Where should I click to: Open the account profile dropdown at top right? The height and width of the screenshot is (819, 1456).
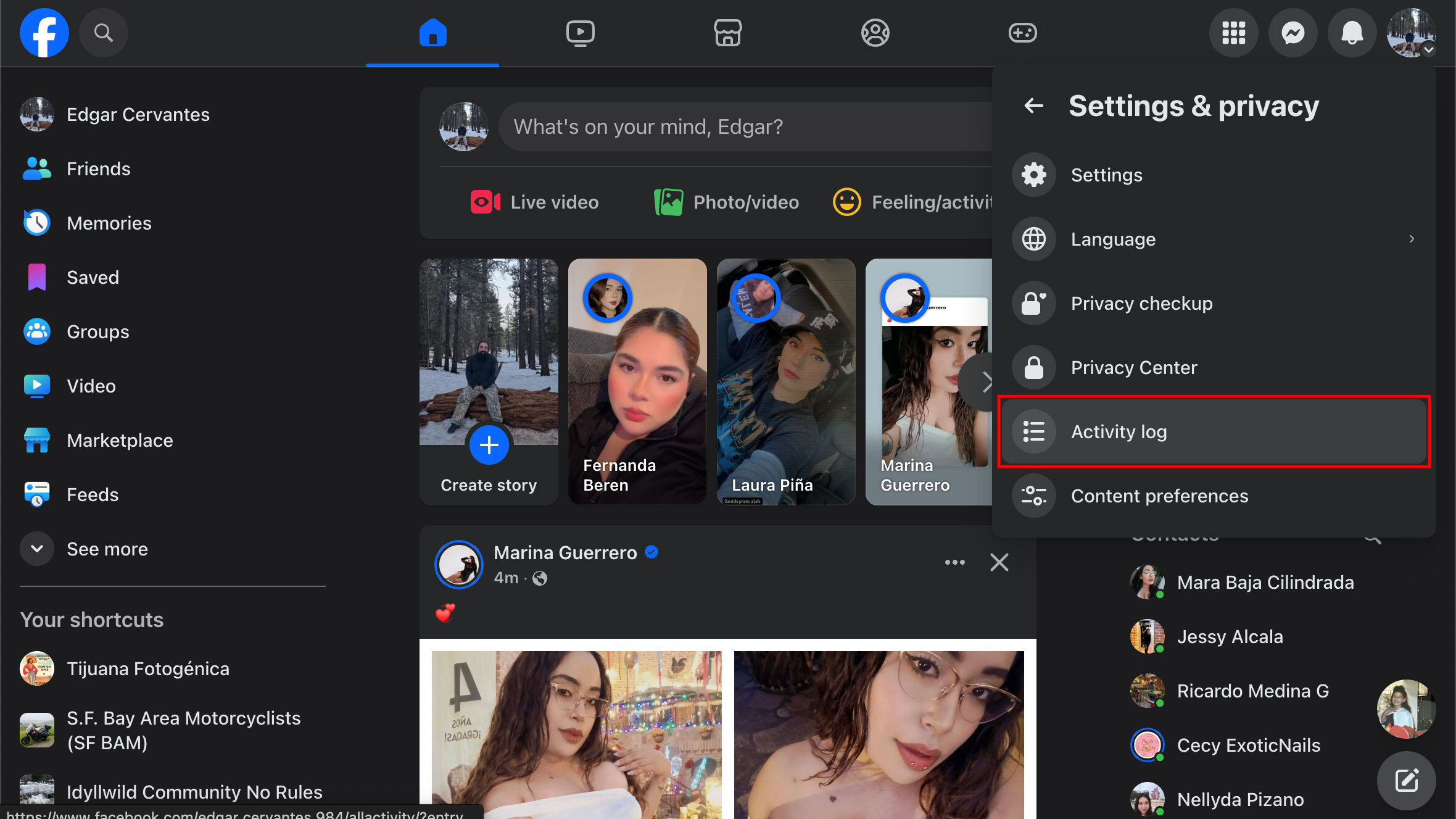[1411, 33]
